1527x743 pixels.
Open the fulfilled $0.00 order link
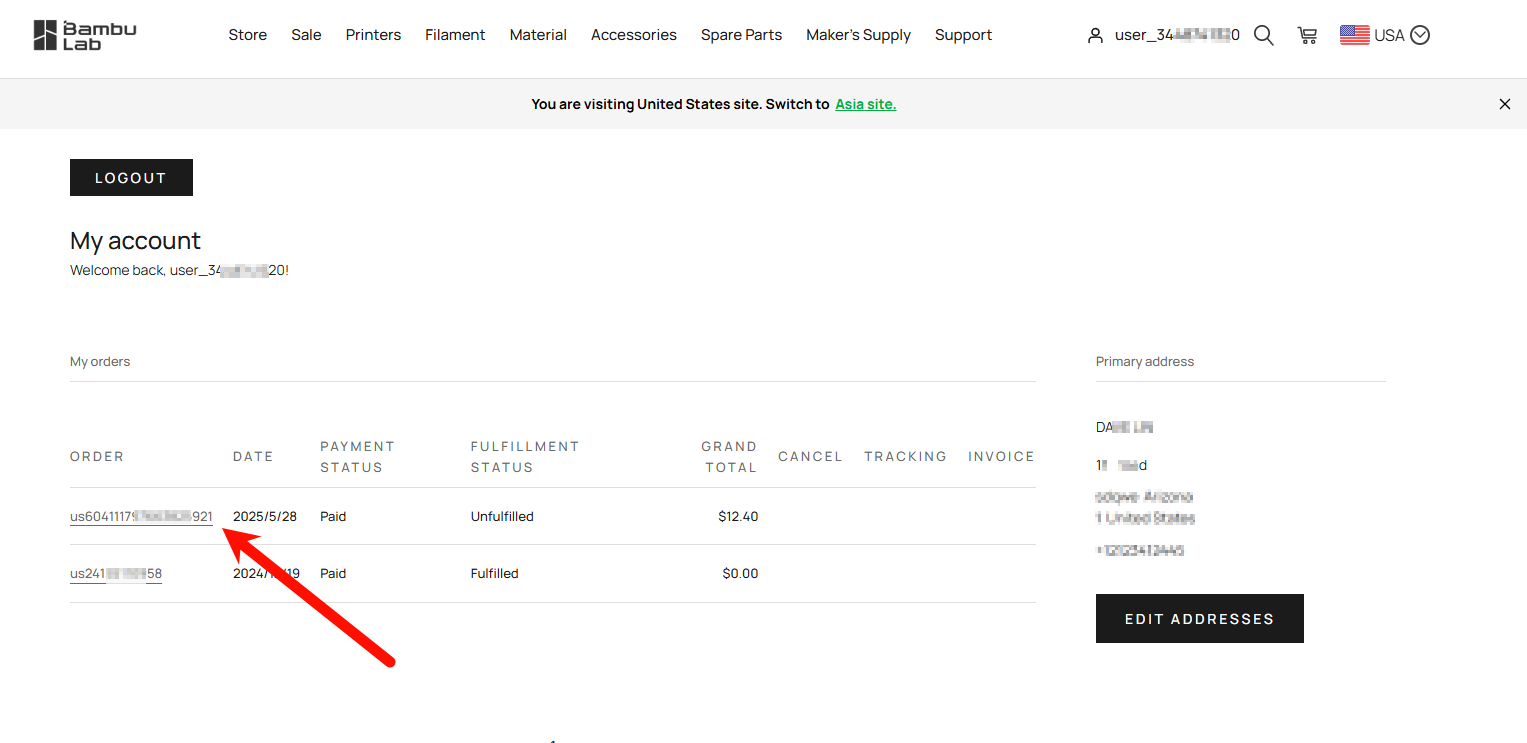tap(116, 574)
